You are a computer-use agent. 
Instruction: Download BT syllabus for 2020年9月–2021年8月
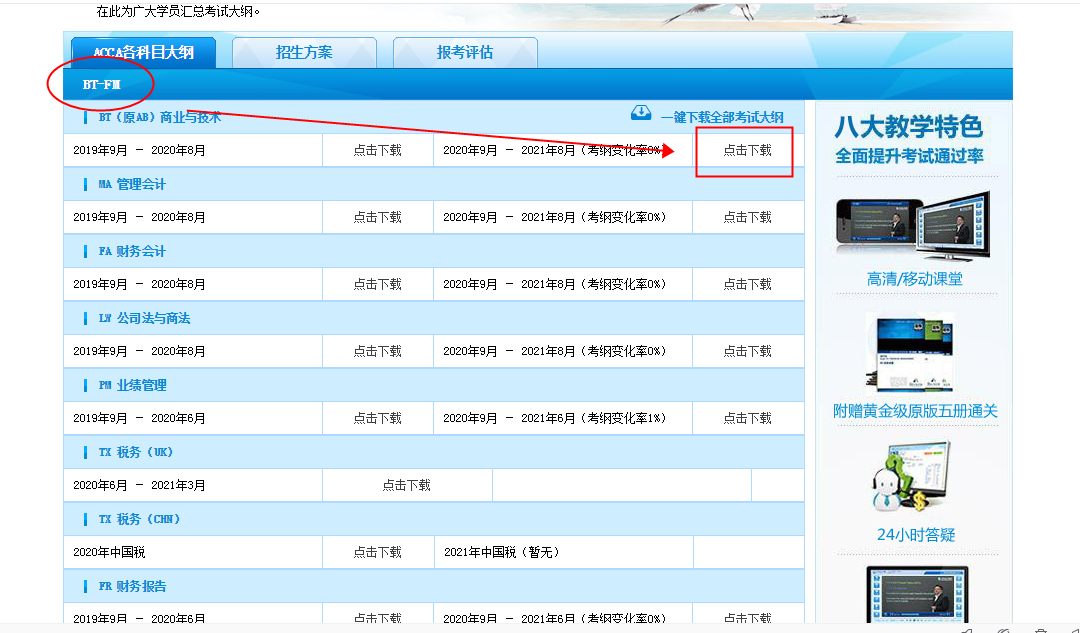coord(747,150)
